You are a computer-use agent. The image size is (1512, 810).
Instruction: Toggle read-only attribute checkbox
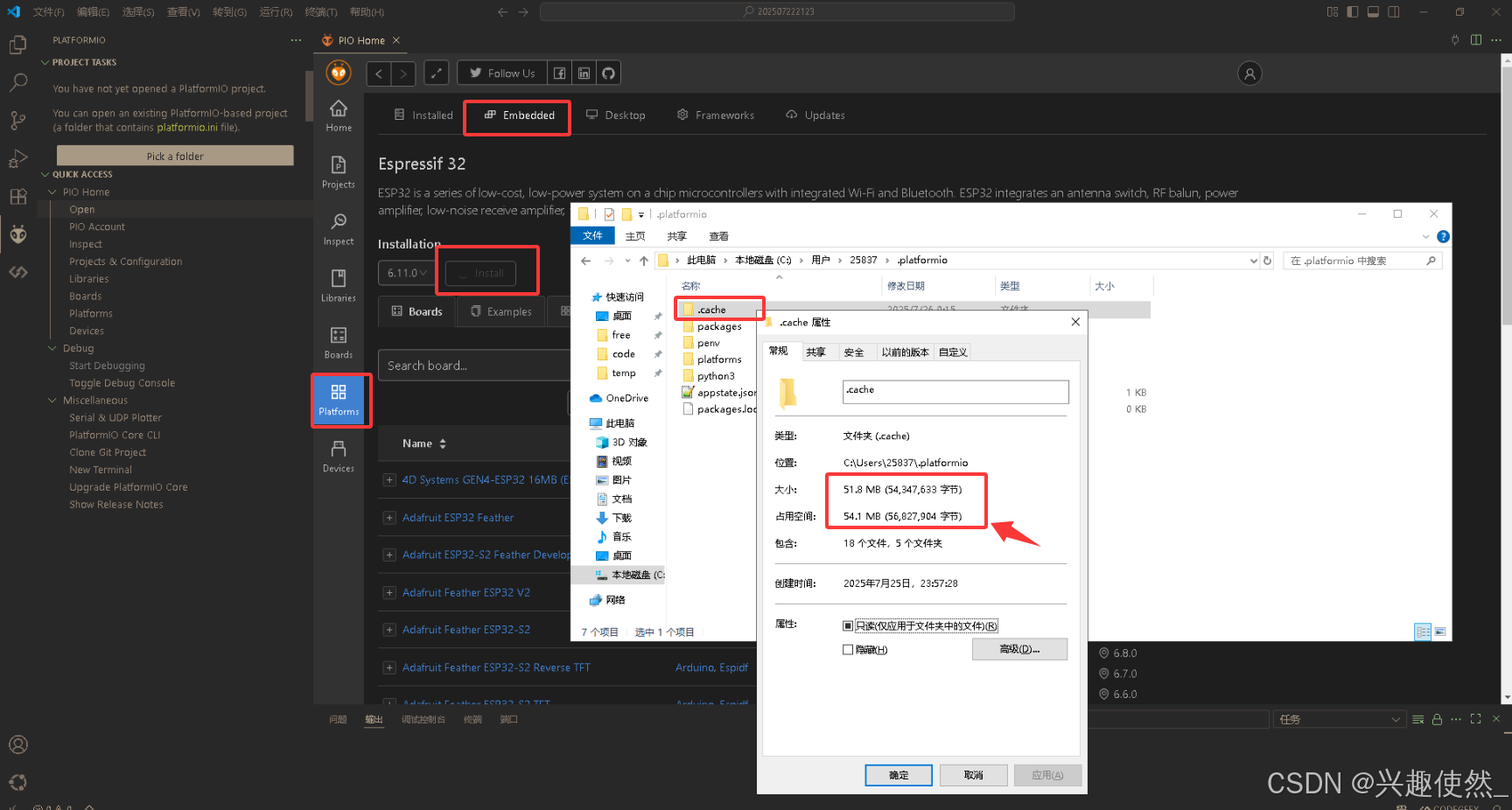848,625
